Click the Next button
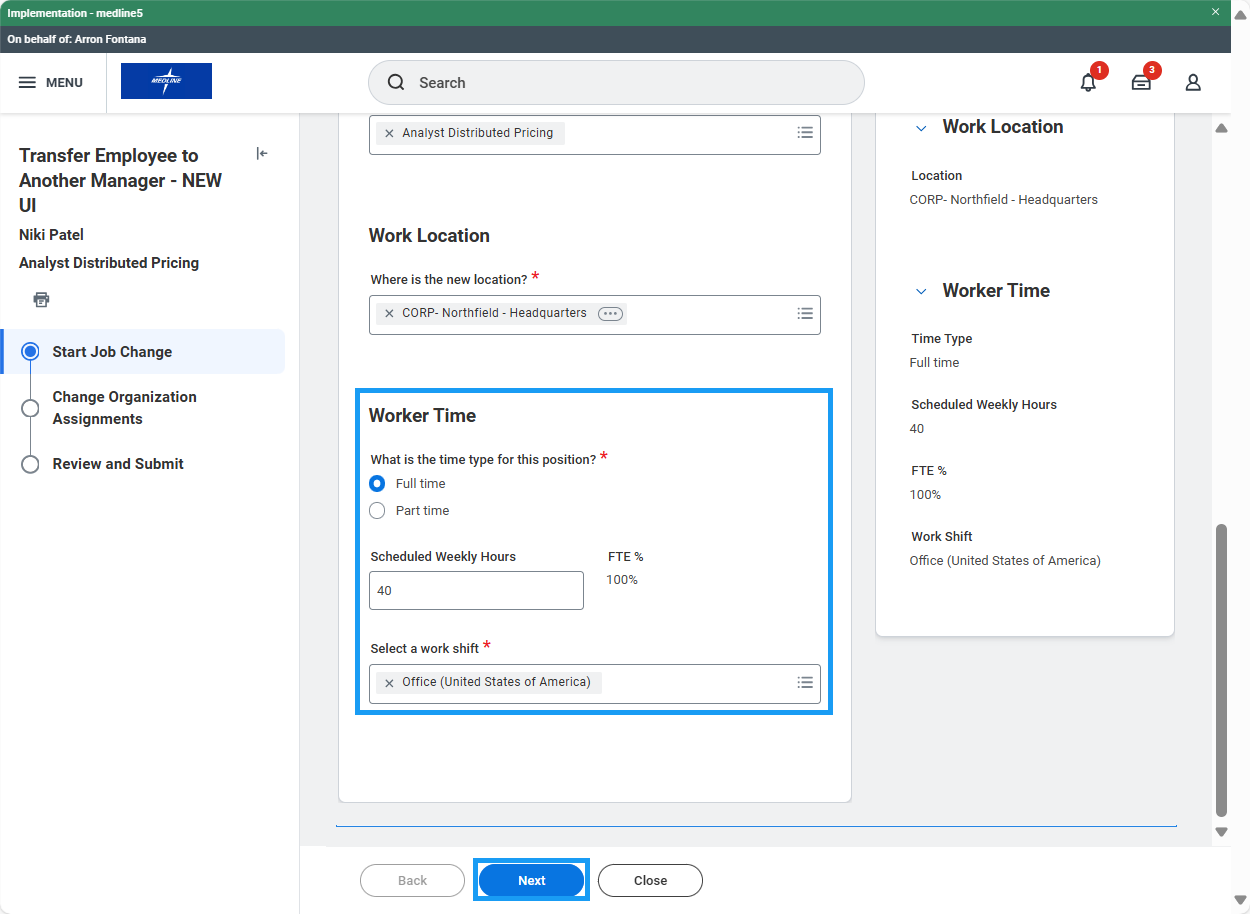Image resolution: width=1250 pixels, height=914 pixels. (x=531, y=881)
